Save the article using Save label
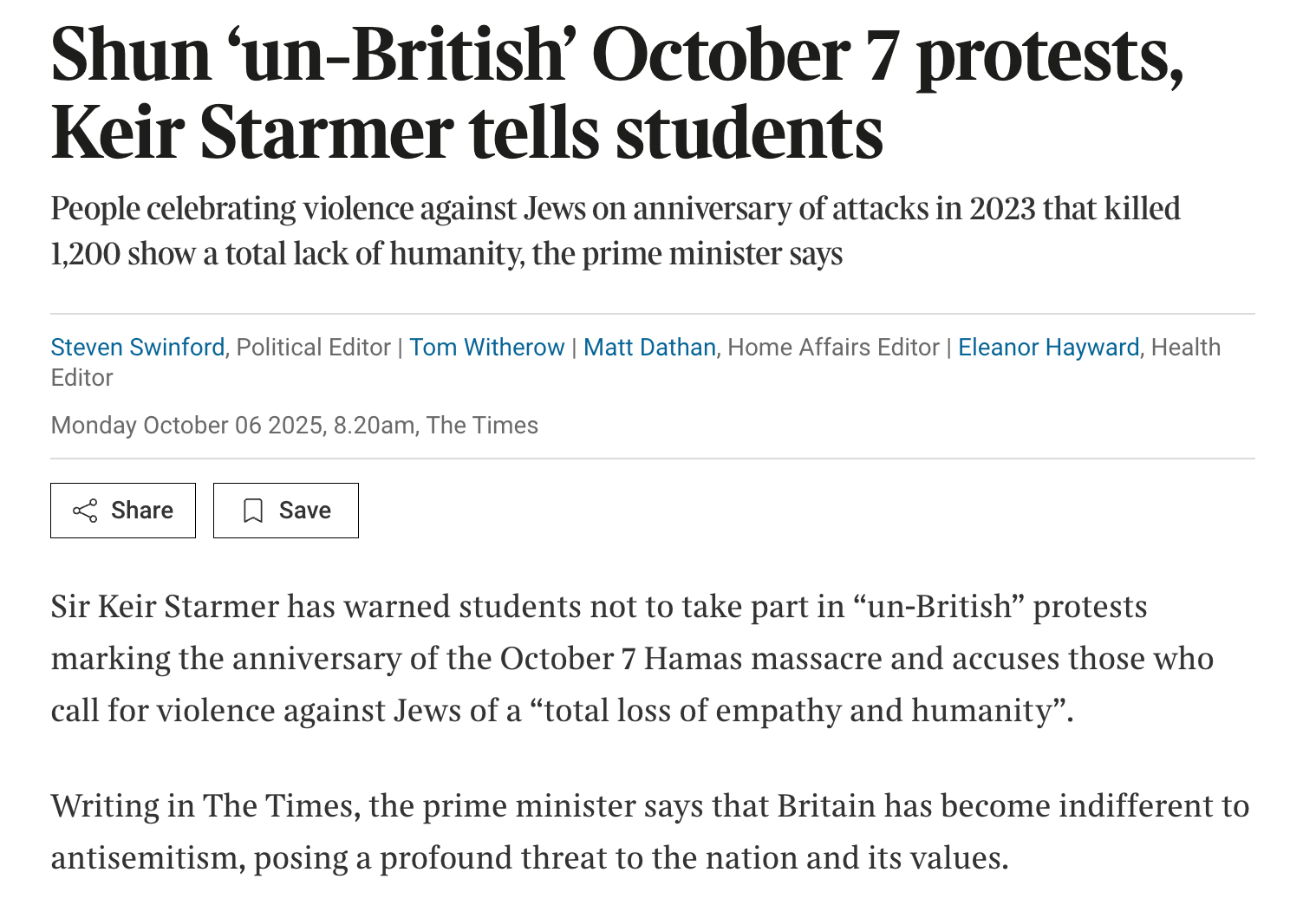Viewport: 1316px width, 905px height. 304,511
